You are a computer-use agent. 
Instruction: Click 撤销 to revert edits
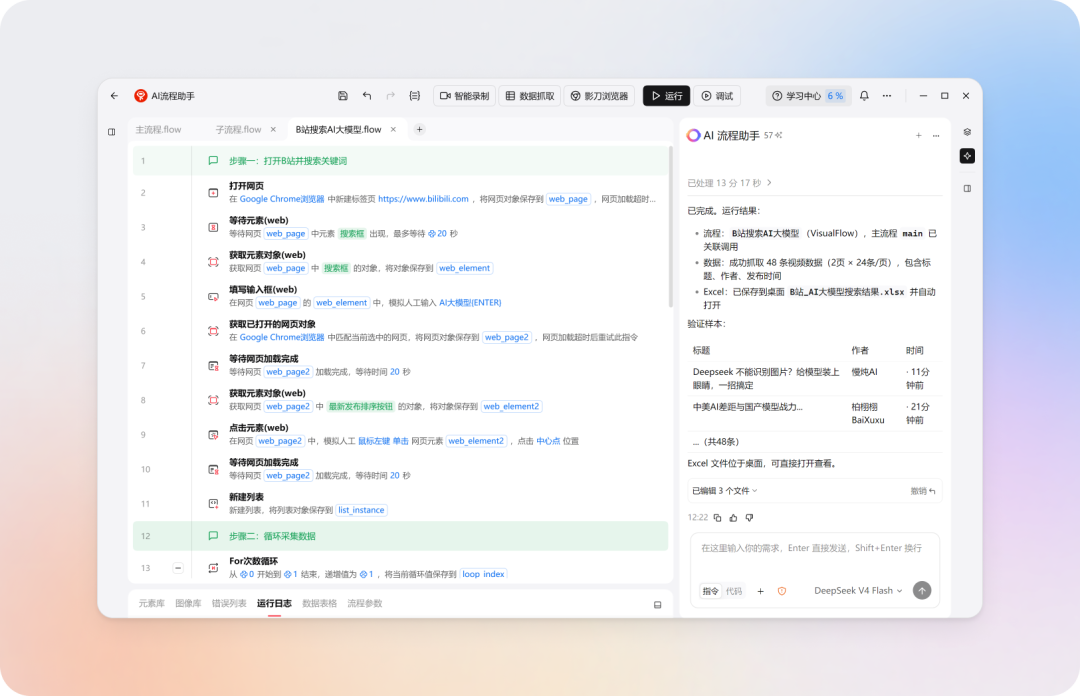point(923,491)
